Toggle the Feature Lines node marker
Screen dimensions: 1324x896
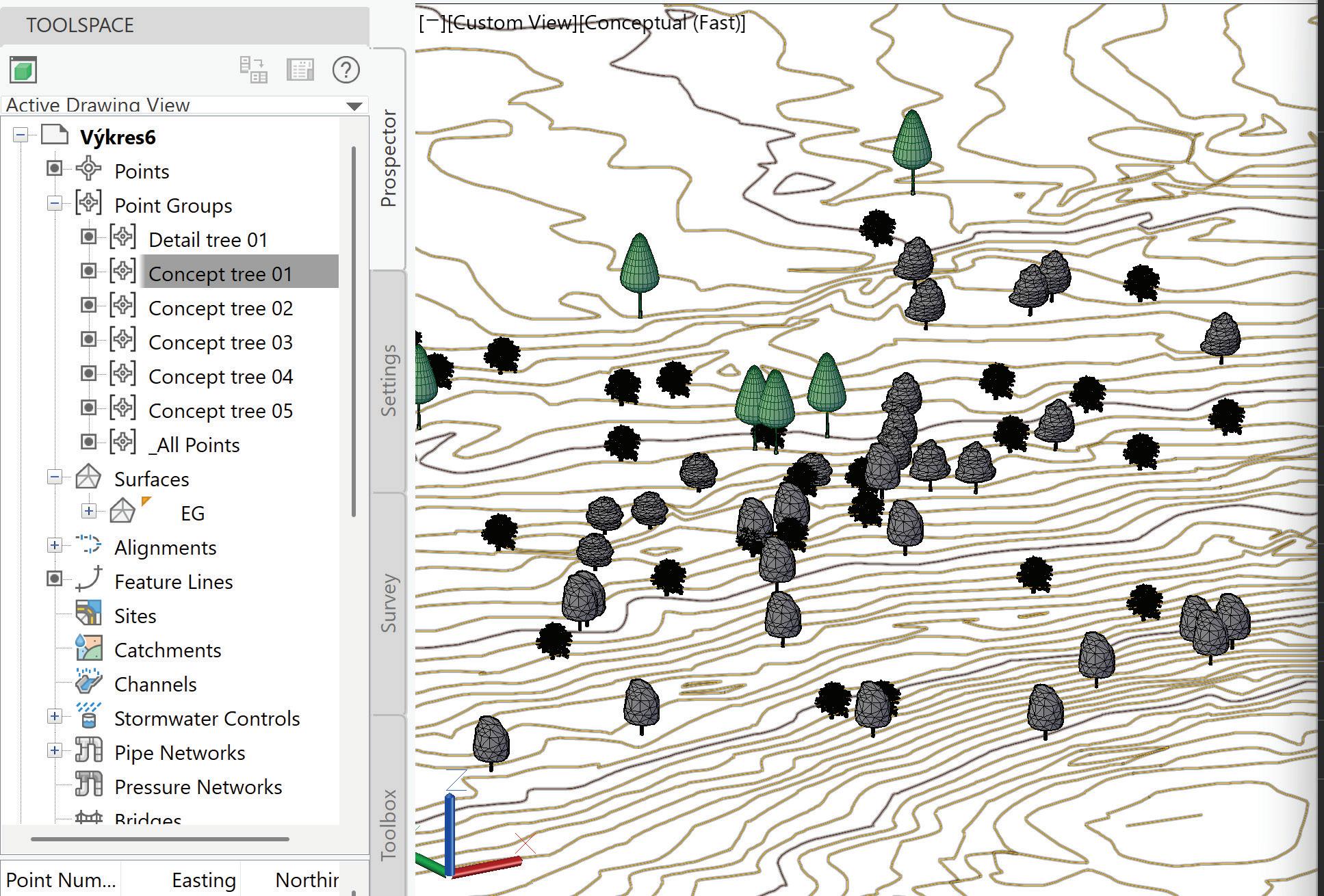55,579
